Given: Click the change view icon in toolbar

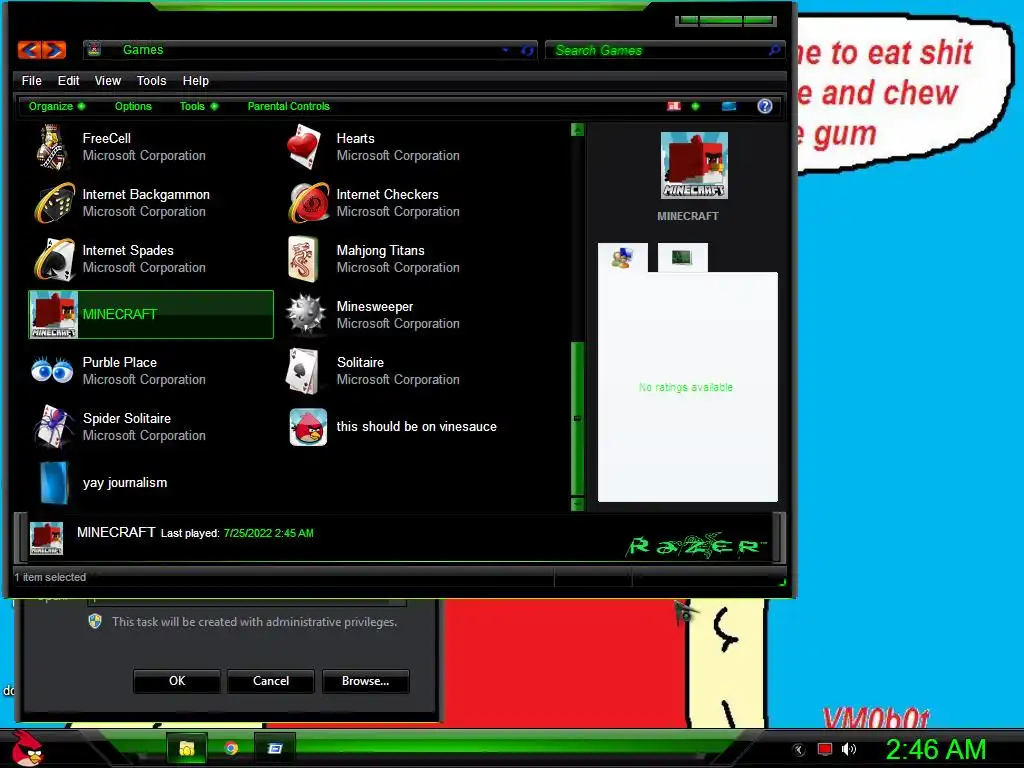Looking at the screenshot, I should (674, 106).
